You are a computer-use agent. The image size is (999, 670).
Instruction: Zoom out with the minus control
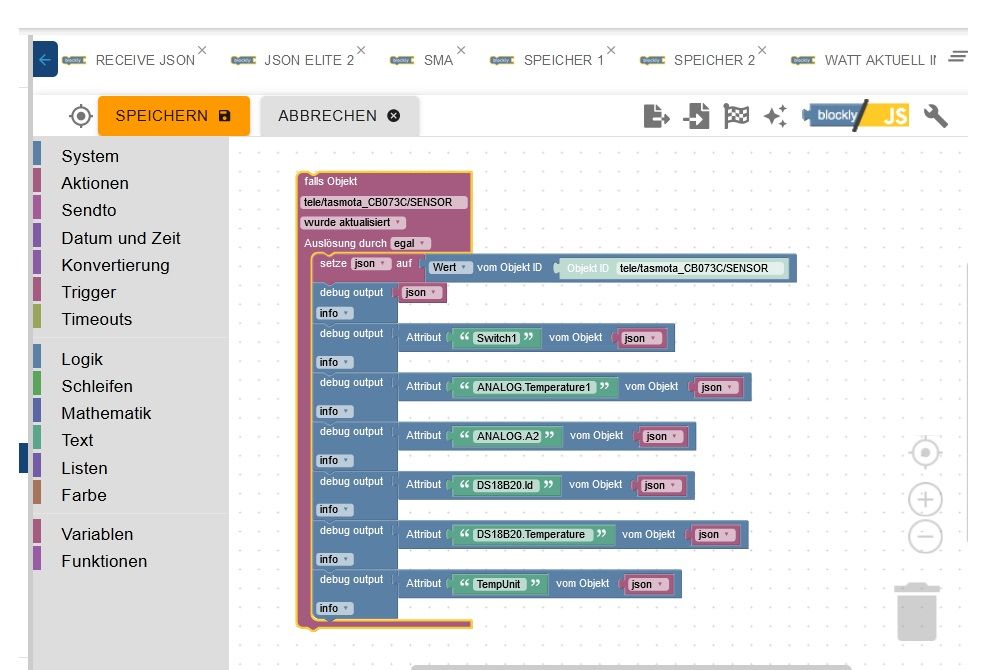click(x=925, y=536)
